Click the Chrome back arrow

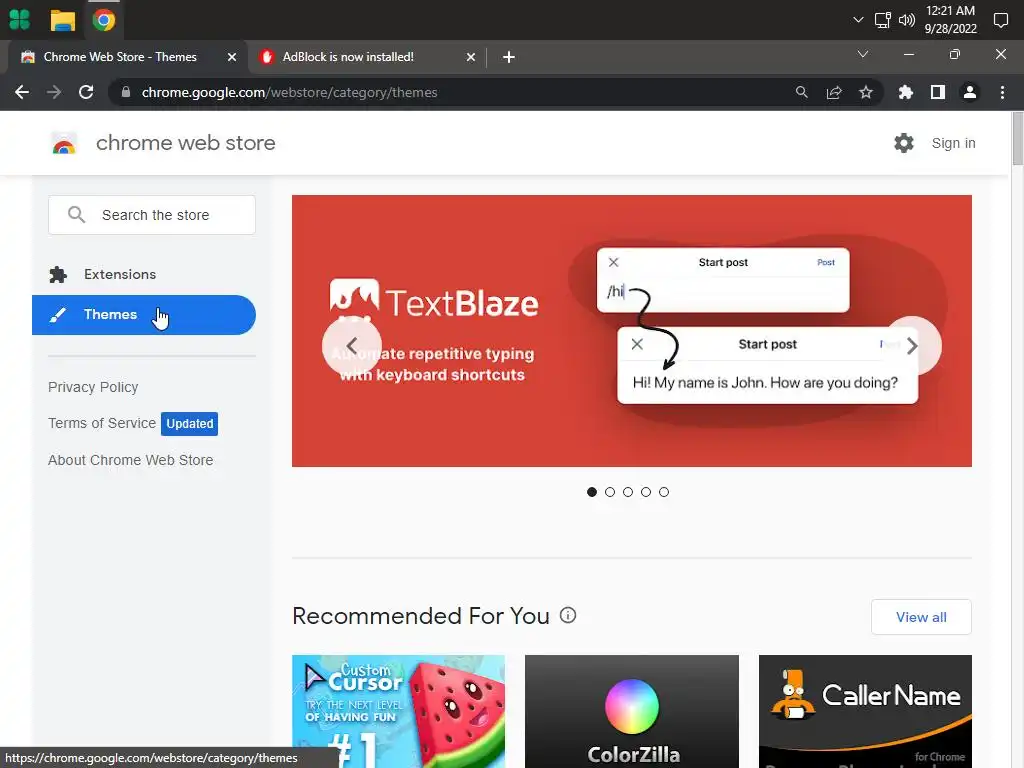click(x=22, y=92)
